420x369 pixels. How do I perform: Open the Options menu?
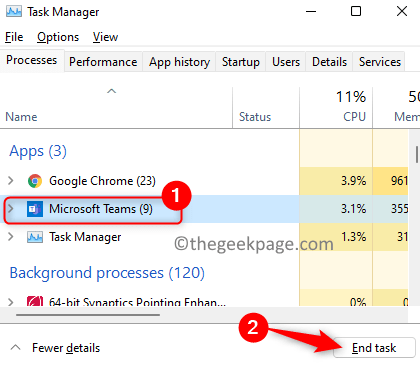58,37
